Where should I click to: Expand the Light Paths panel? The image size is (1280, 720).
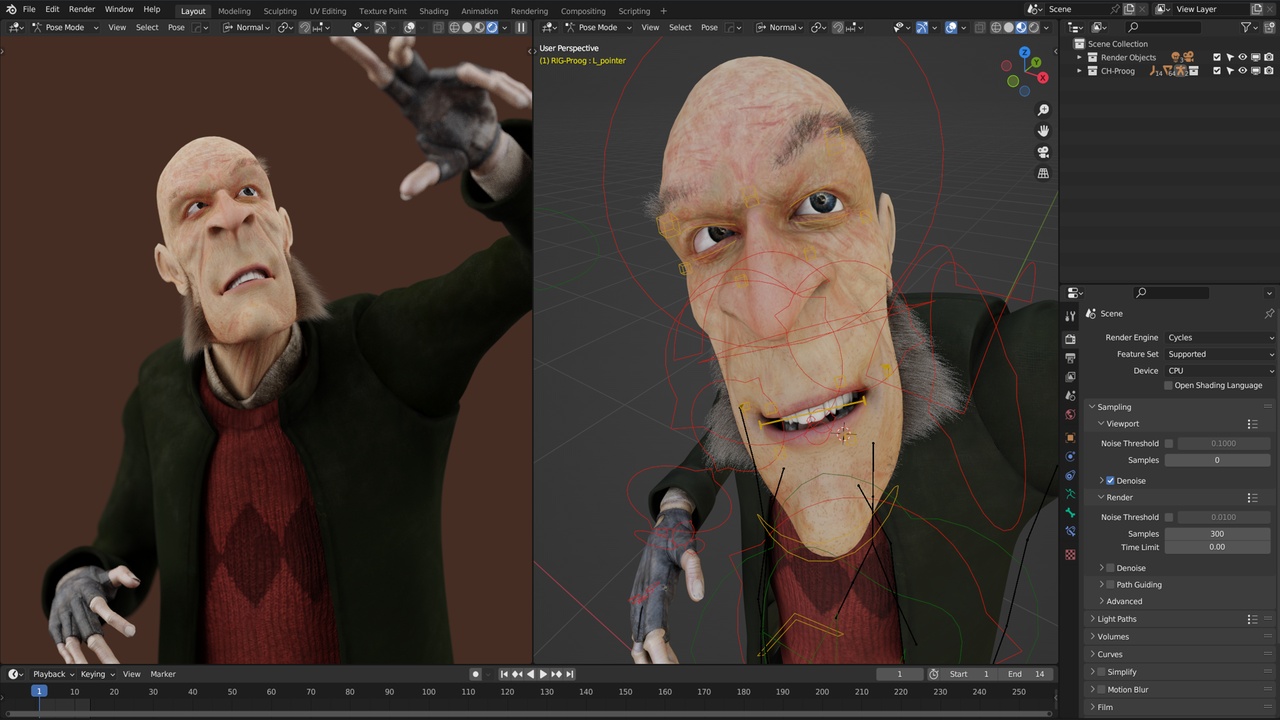1116,619
